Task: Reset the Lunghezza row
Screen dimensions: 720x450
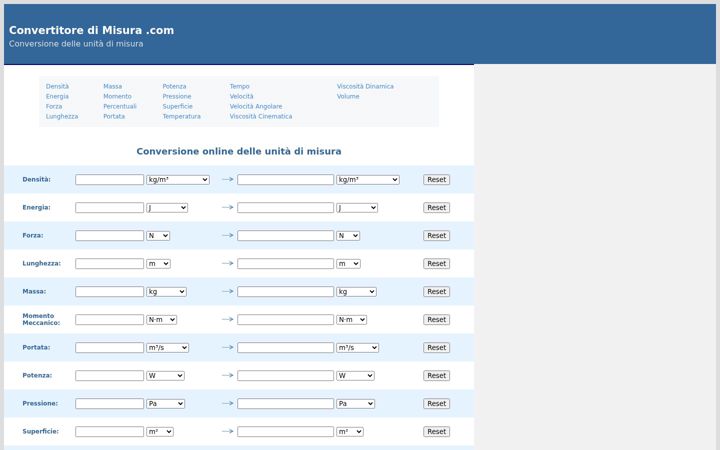Action: click(x=436, y=264)
